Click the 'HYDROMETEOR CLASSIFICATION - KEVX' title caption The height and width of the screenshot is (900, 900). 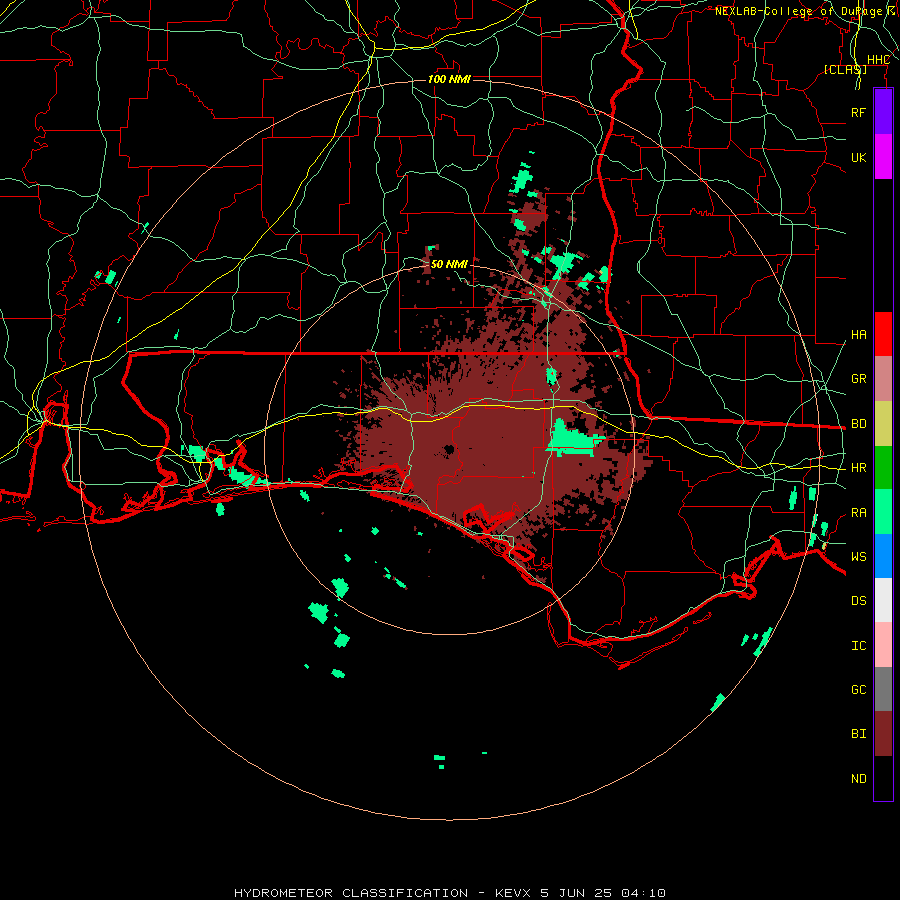[382, 893]
